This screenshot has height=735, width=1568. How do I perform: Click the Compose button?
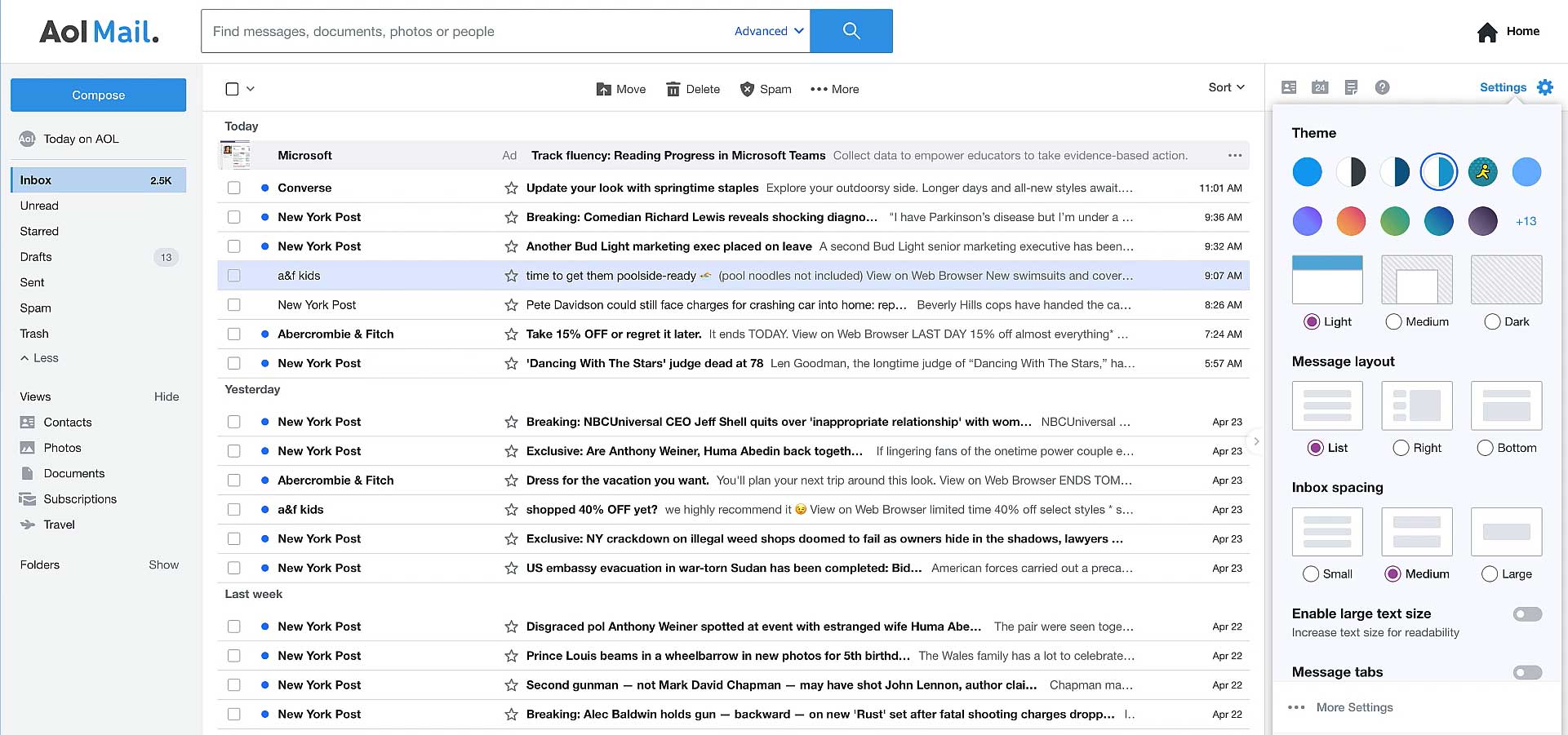point(98,95)
